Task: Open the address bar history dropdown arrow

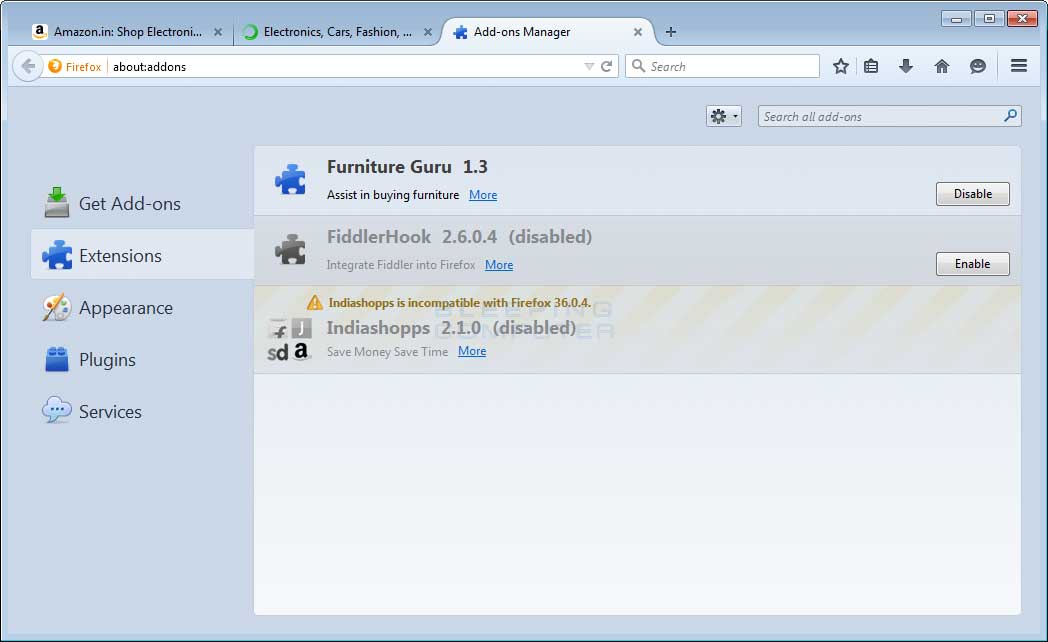Action: pos(589,66)
